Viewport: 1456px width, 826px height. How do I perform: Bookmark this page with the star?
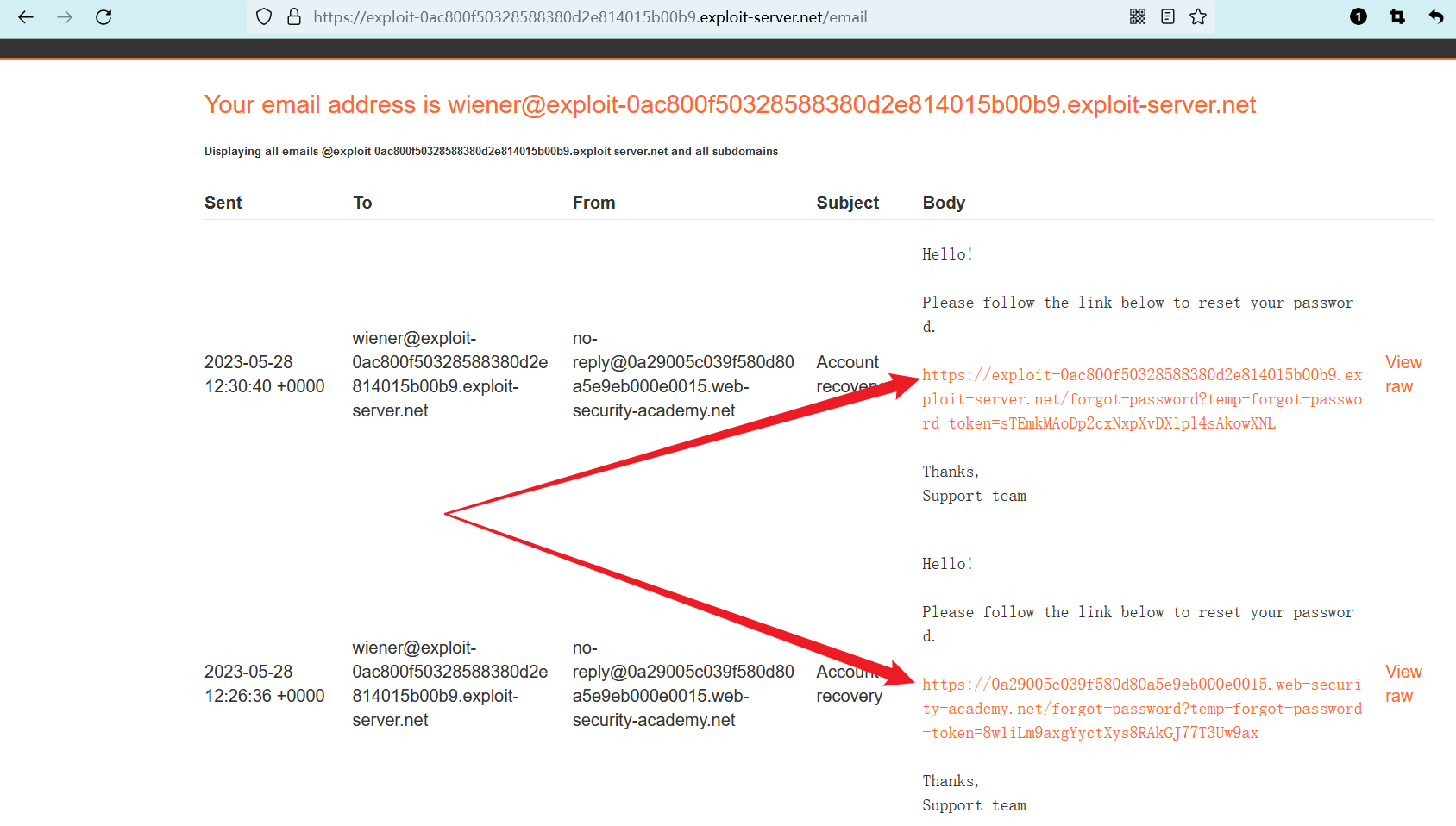point(1198,16)
